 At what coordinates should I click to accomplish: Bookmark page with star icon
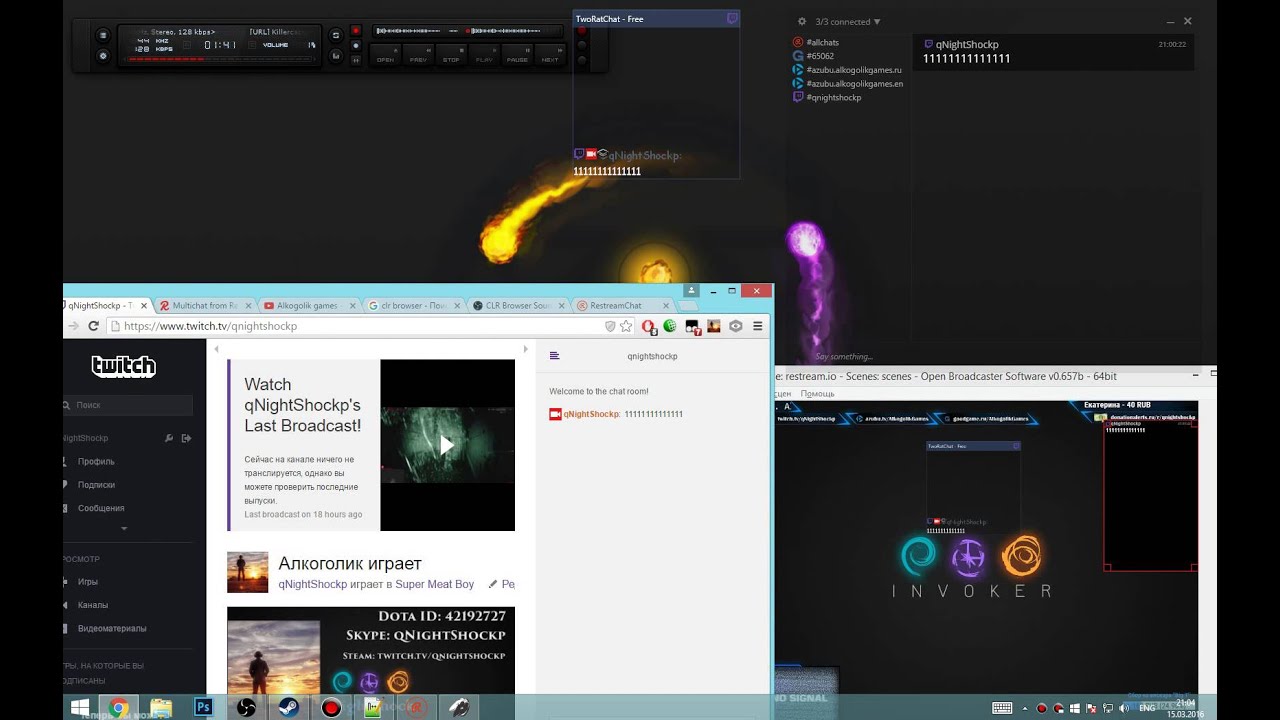[x=626, y=326]
